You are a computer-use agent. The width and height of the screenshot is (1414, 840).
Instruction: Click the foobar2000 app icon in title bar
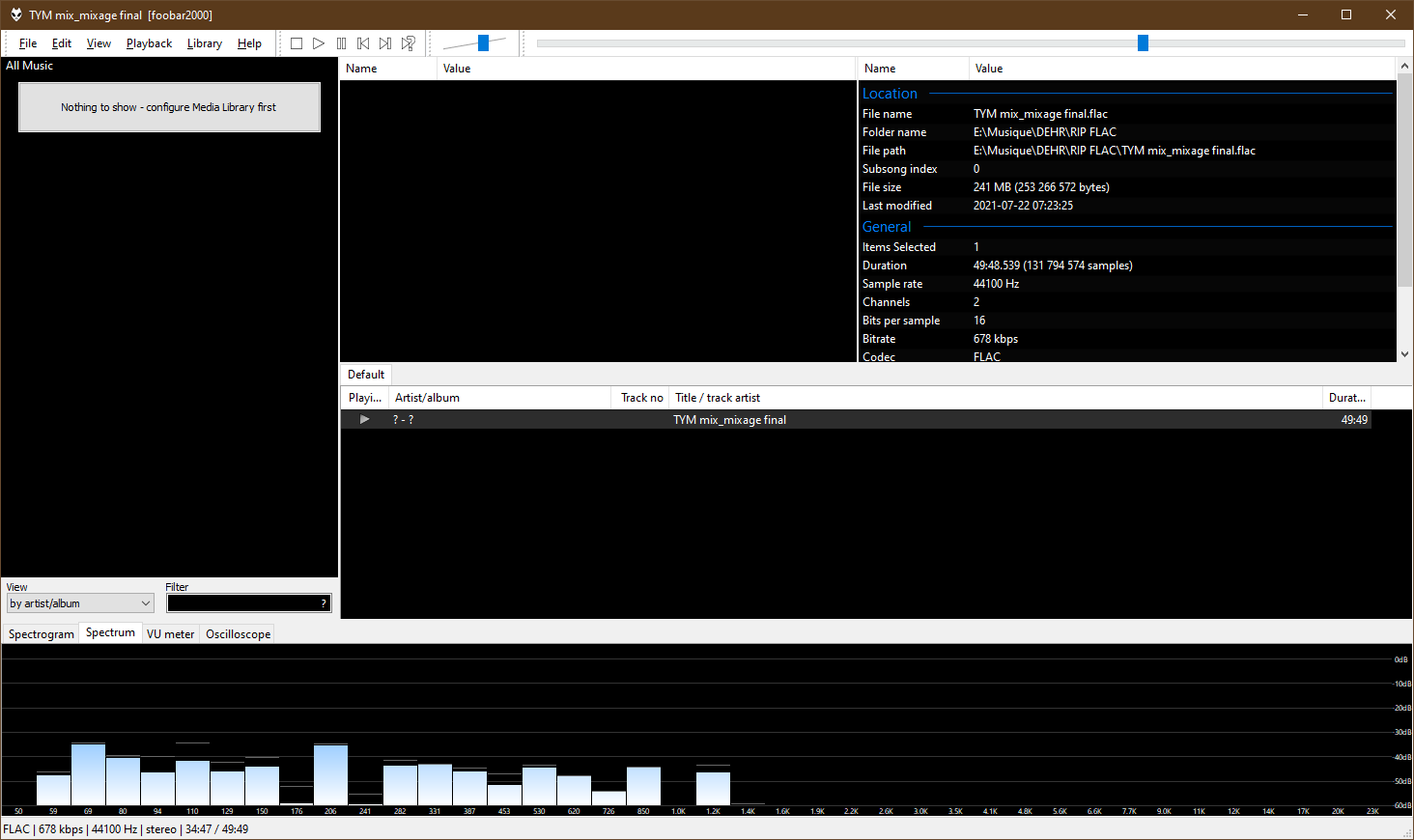click(x=15, y=14)
